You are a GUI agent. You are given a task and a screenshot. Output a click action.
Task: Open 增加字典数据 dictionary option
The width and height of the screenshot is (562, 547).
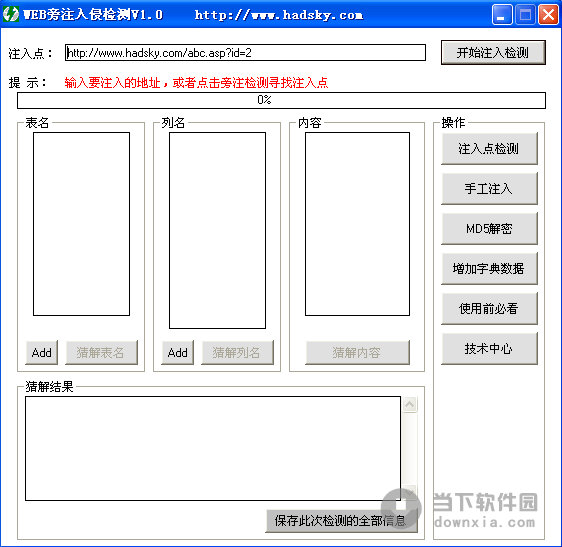pos(489,268)
